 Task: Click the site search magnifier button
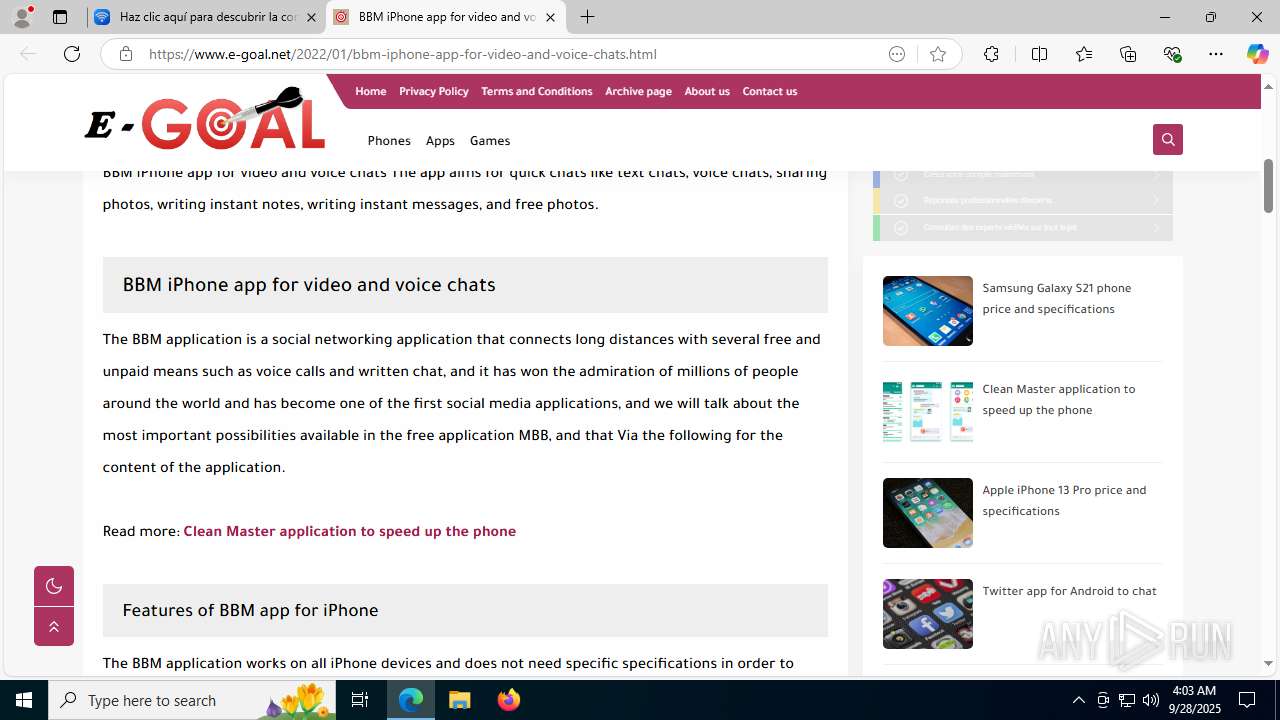[x=1168, y=139]
